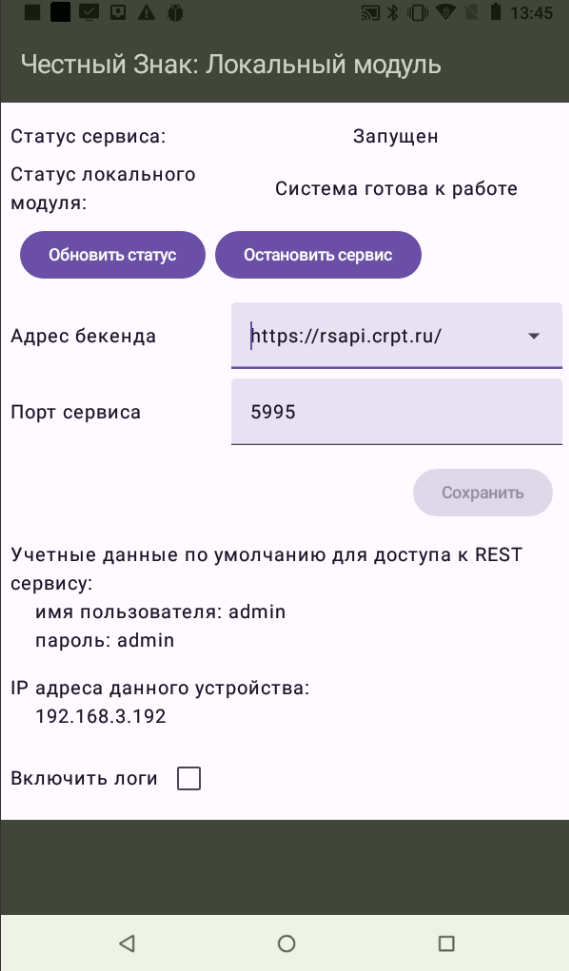Image resolution: width=569 pixels, height=971 pixels.
Task: Tap the vibrate mode status icon
Action: 418,12
